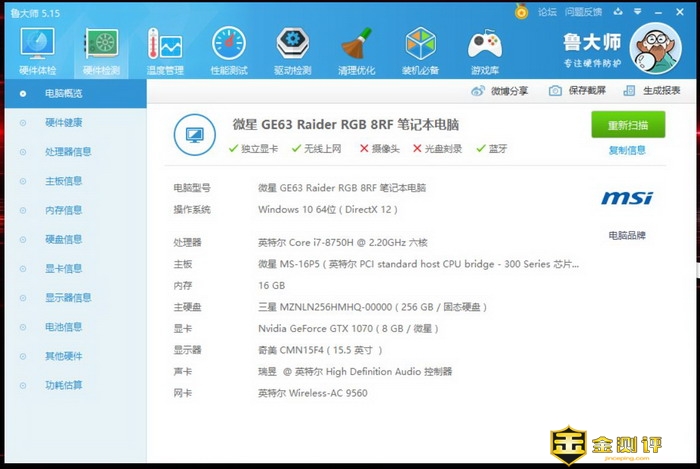Go to 硬盘信息 in the sidebar
Image resolution: width=700 pixels, height=469 pixels.
[x=63, y=239]
